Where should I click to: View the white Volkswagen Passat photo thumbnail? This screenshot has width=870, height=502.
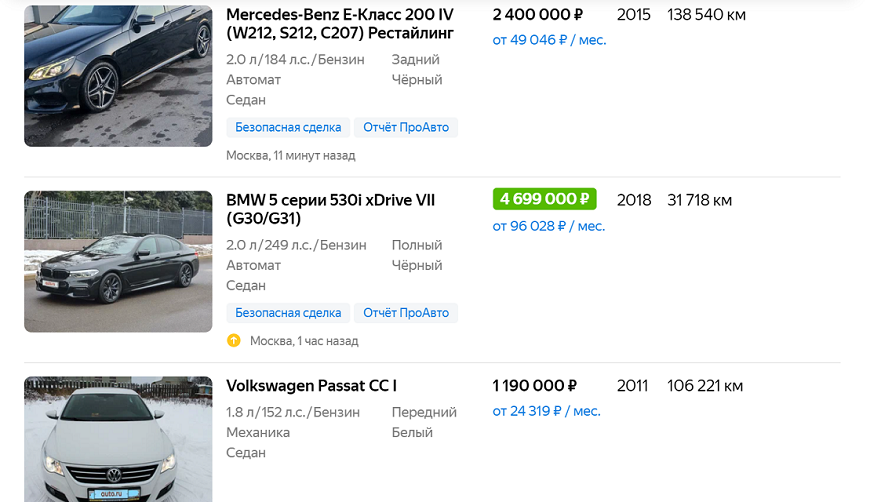[118, 440]
